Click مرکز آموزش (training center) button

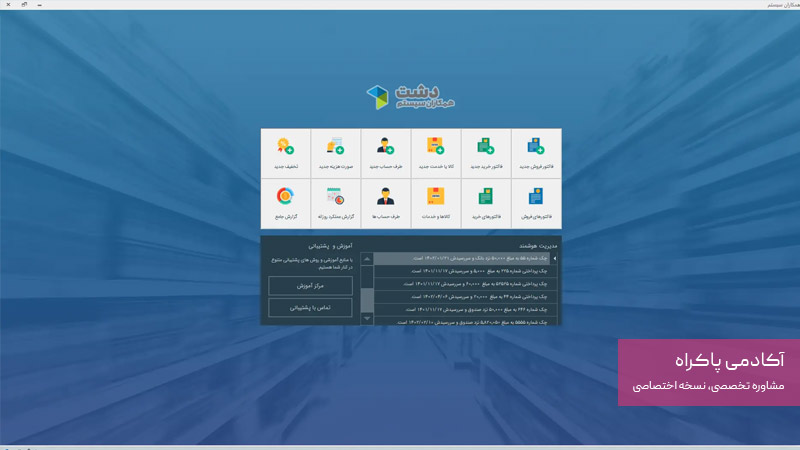[x=310, y=286]
